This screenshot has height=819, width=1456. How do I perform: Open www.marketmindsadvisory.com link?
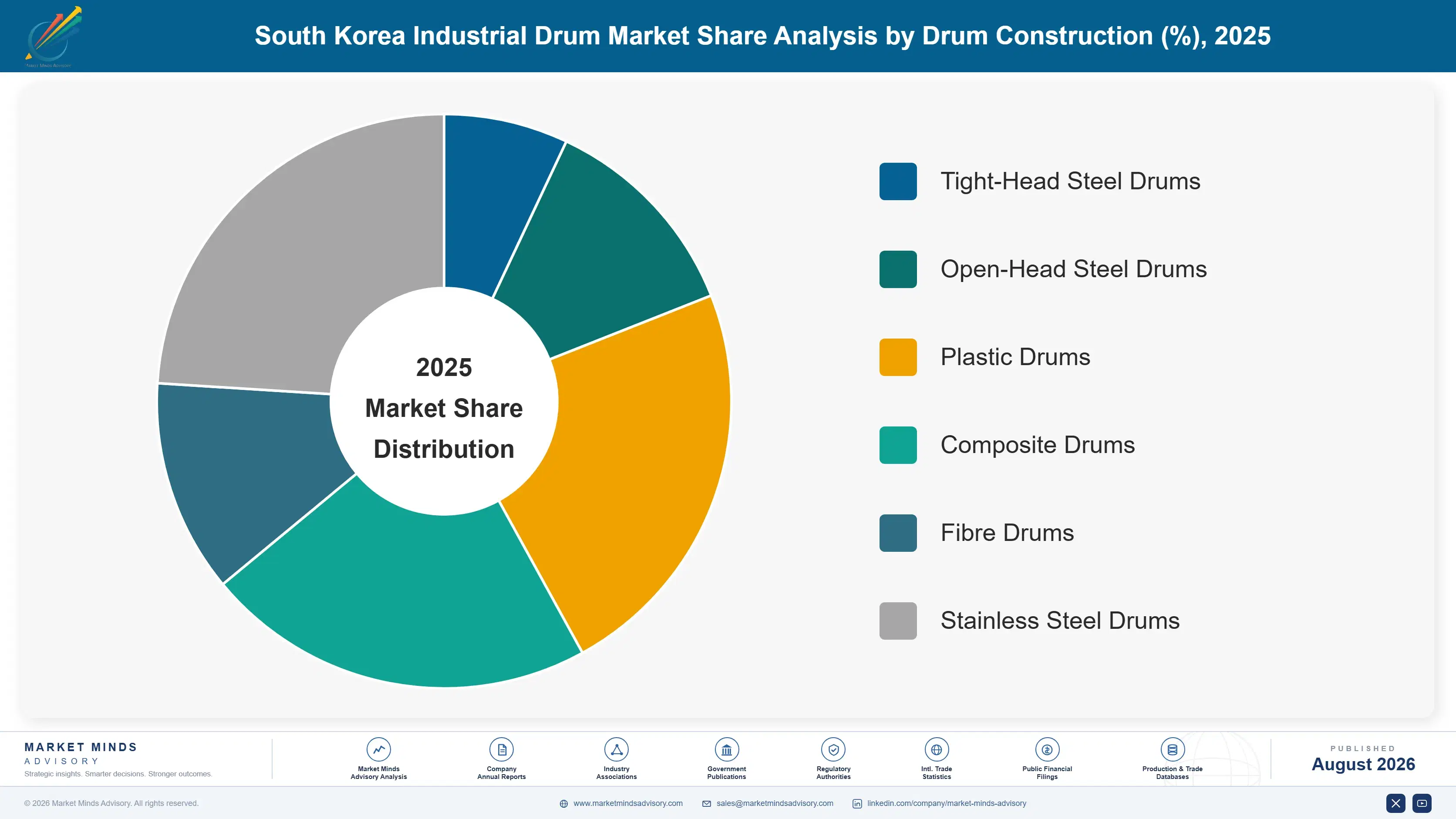[x=628, y=803]
